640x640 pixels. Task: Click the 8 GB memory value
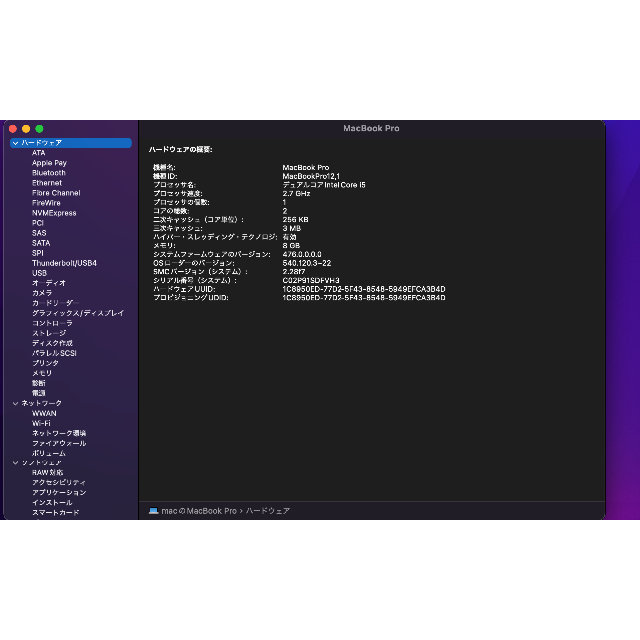(291, 246)
